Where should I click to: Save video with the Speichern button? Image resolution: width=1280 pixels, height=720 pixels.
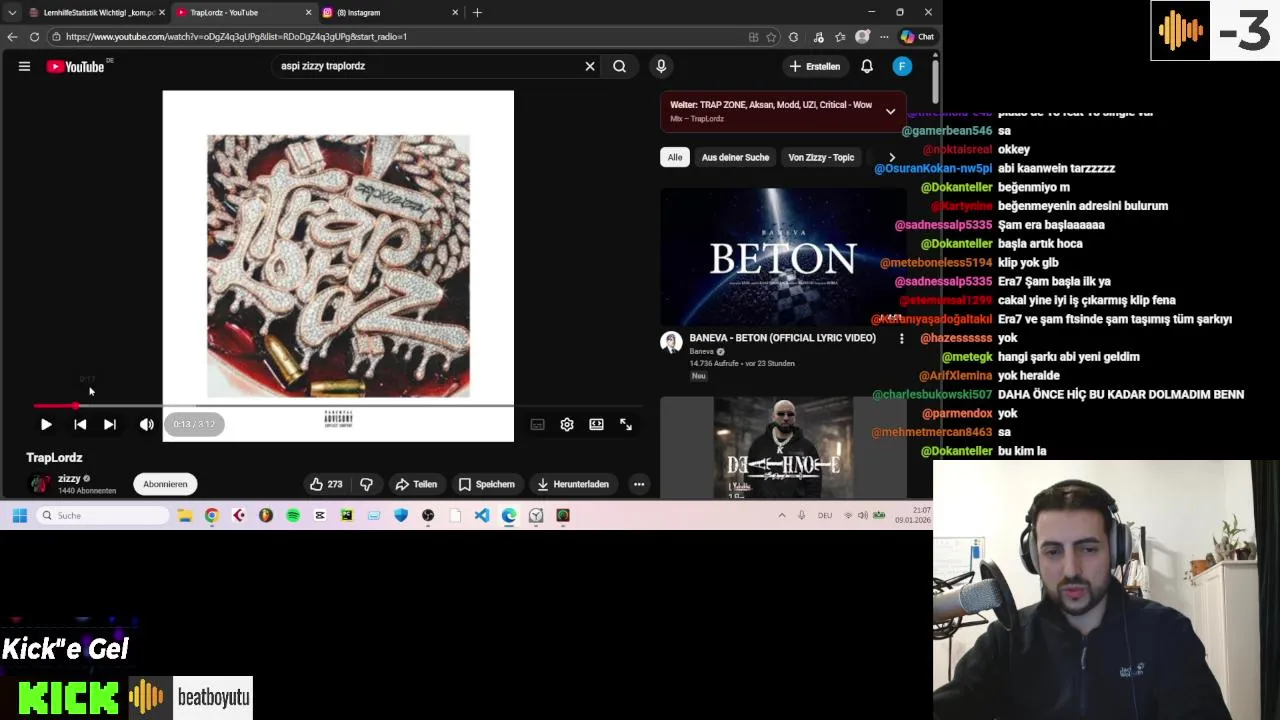click(x=487, y=484)
